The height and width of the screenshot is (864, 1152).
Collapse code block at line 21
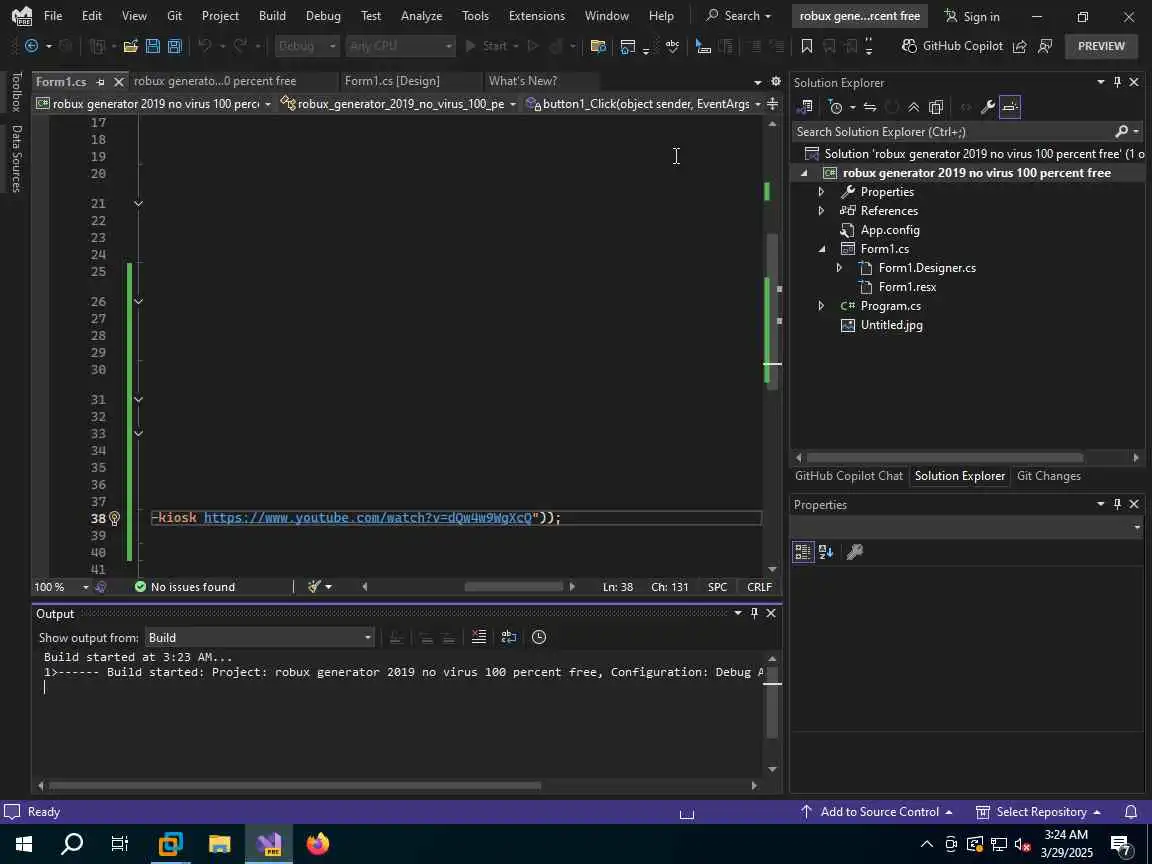(138, 204)
